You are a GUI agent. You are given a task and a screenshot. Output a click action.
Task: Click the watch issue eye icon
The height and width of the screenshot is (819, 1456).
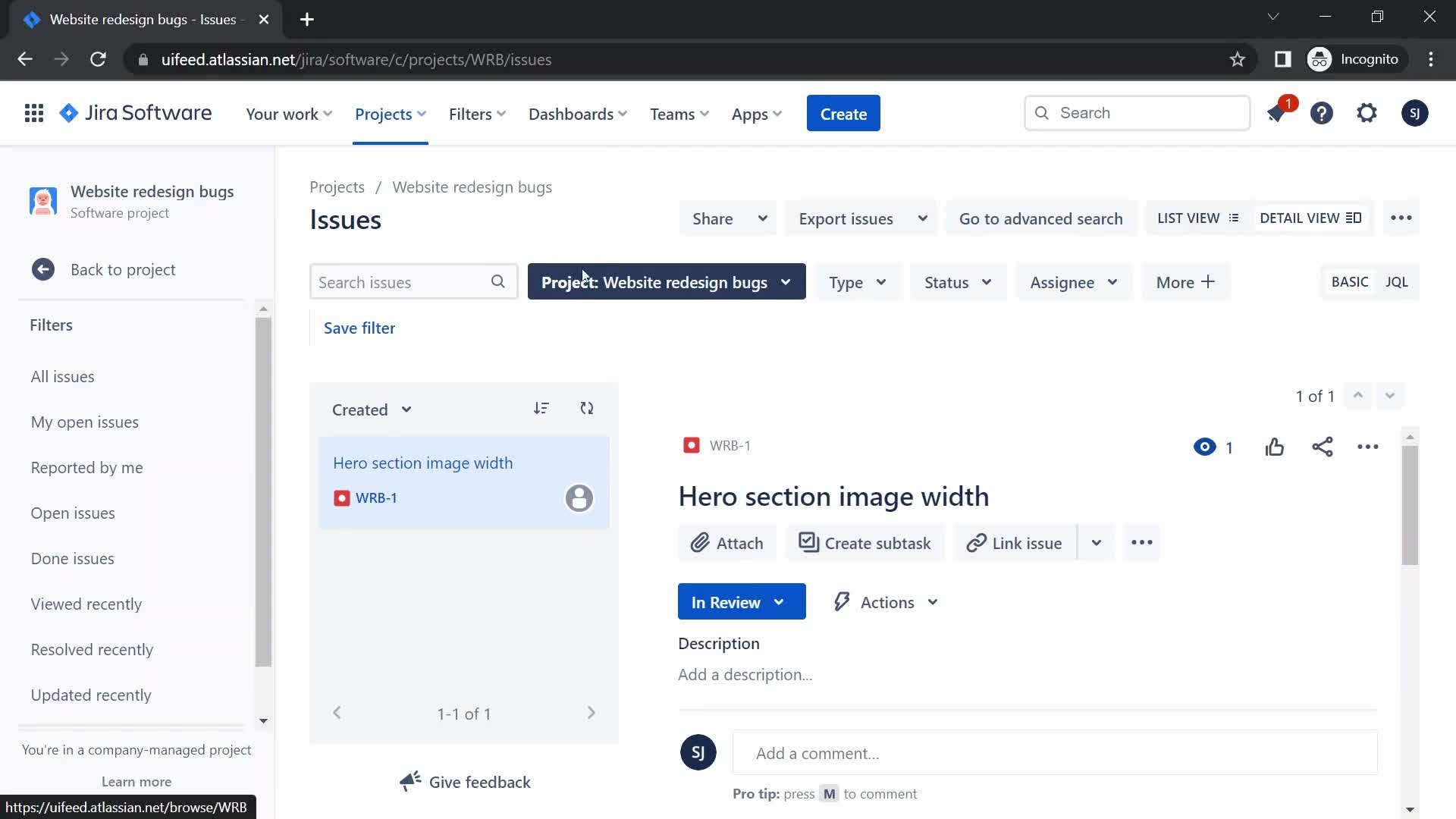click(x=1205, y=447)
